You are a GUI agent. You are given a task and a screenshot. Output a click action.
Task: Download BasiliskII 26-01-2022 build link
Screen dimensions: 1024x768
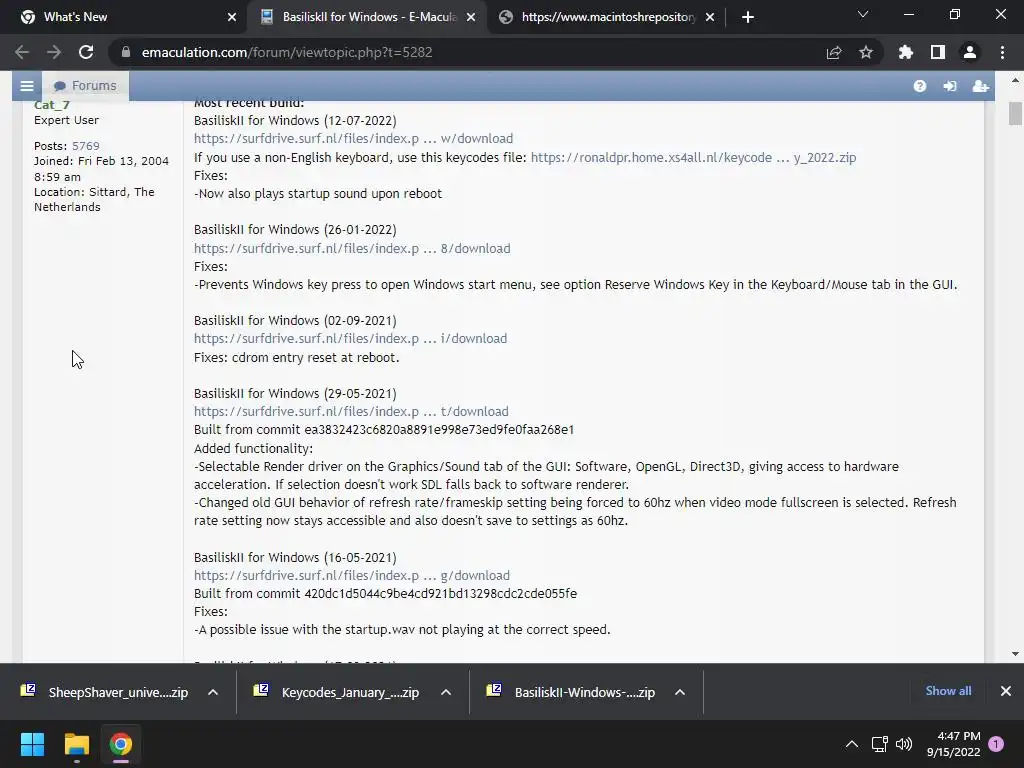pos(352,248)
